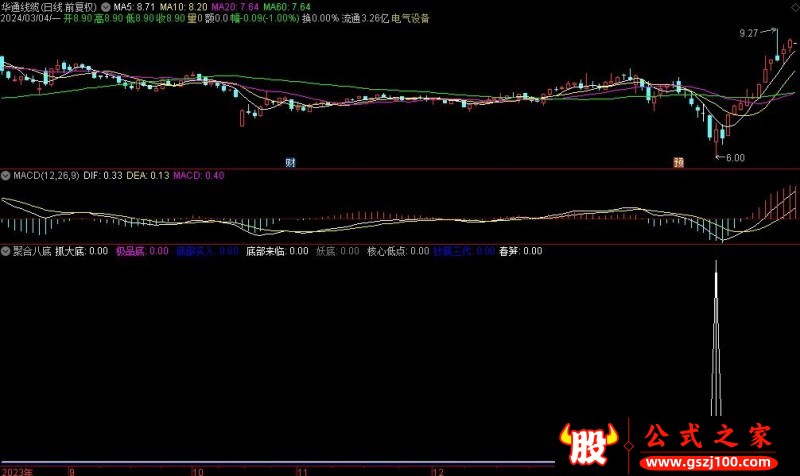Viewport: 800px width, 476px height.
Task: Expand the 聚合八底 indicator dropdown arrow
Action: [x=7, y=251]
